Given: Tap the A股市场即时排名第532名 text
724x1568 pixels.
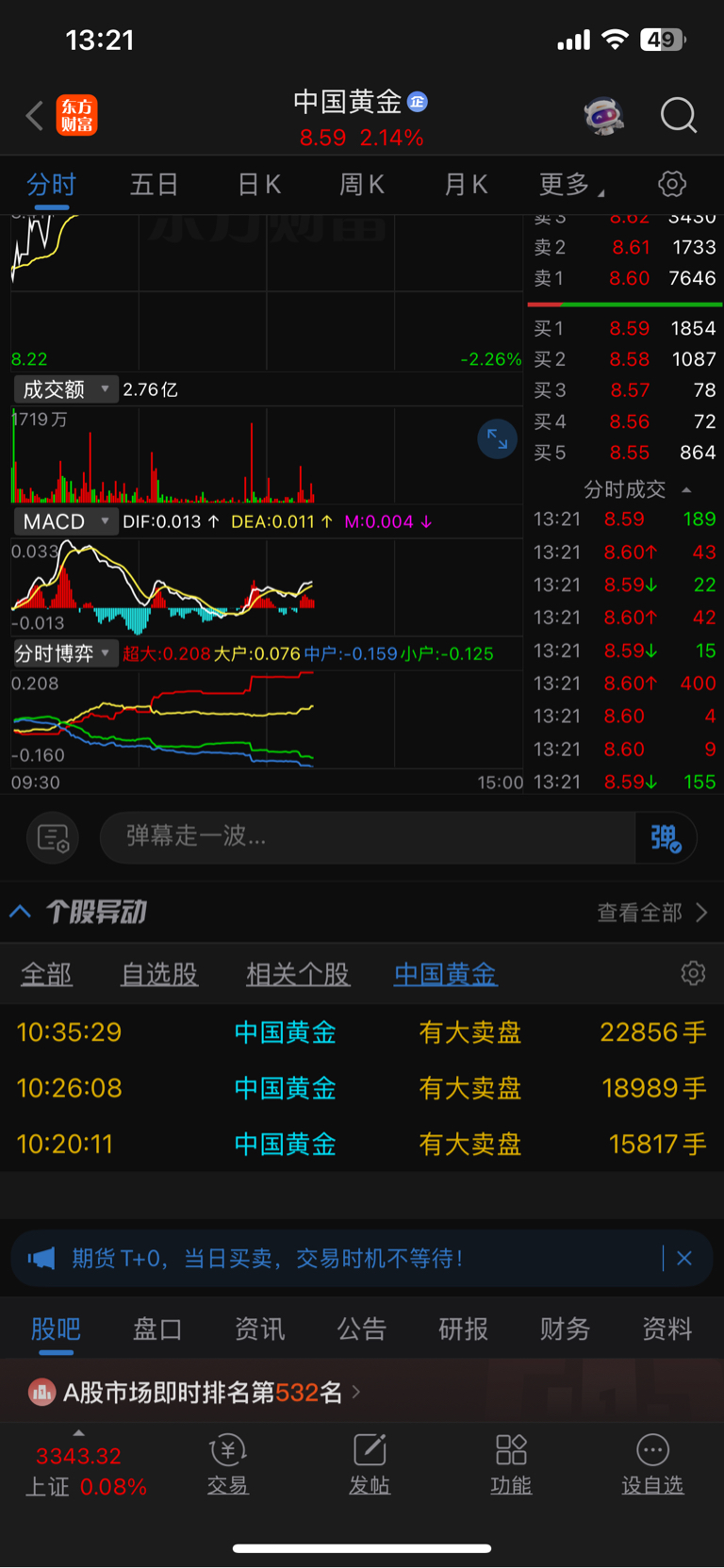Looking at the screenshot, I should click(203, 1392).
